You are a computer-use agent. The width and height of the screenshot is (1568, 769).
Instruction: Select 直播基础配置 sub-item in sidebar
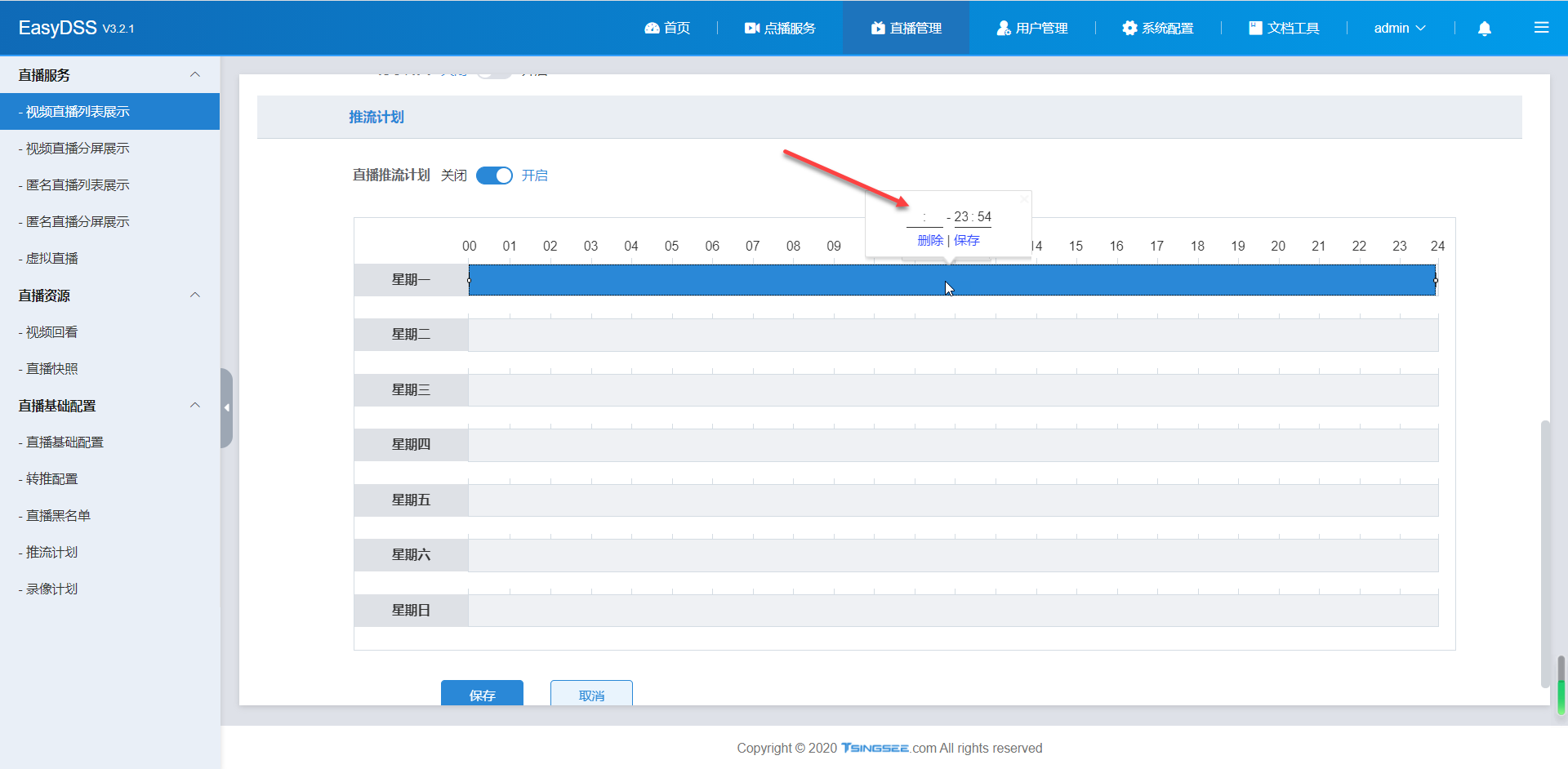(x=109, y=442)
